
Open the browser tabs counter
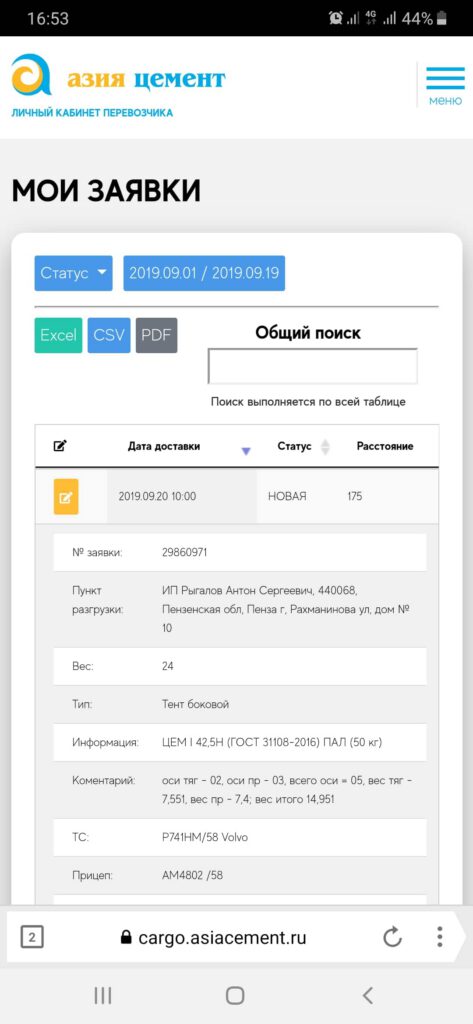click(32, 938)
